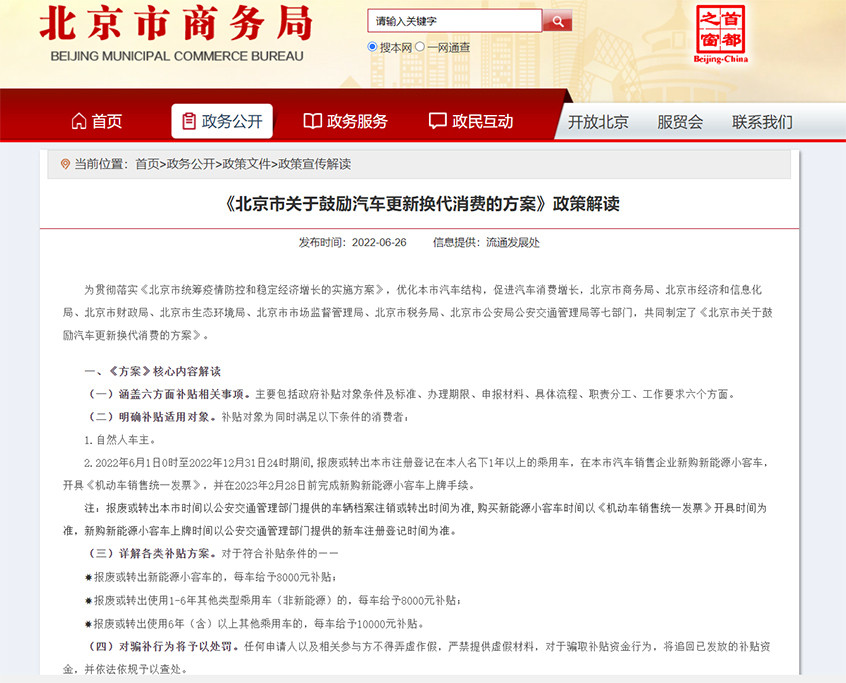Select the 搜本网 radio button
This screenshot has height=683, width=846.
[x=372, y=47]
